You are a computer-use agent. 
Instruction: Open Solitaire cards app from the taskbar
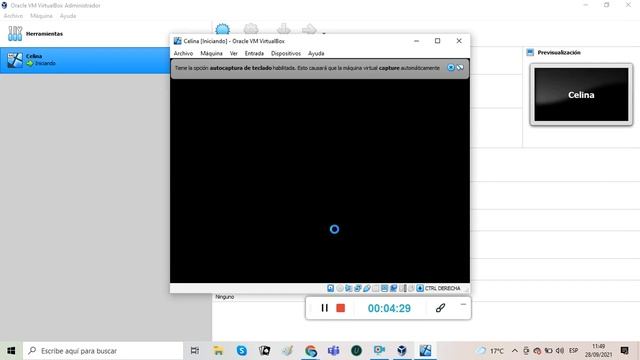(x=264, y=351)
